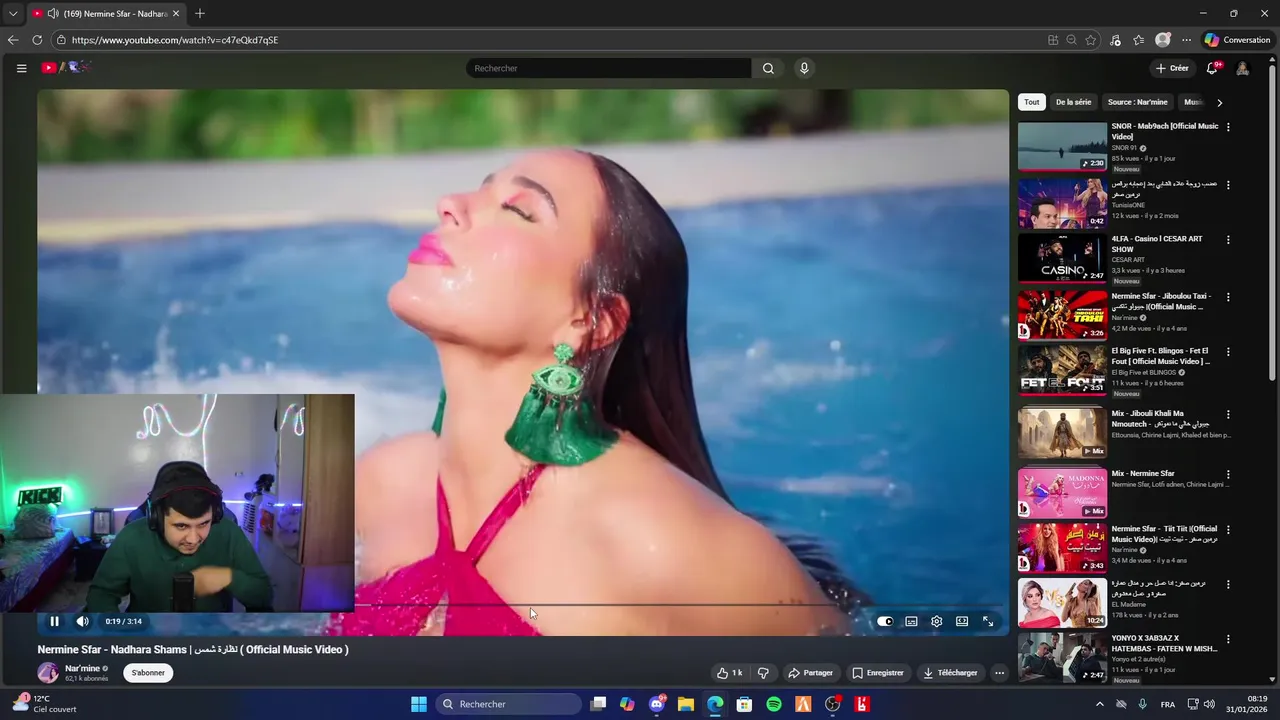Click the Télécharger download button
Screen dimensions: 1280x720
pyautogui.click(x=950, y=673)
